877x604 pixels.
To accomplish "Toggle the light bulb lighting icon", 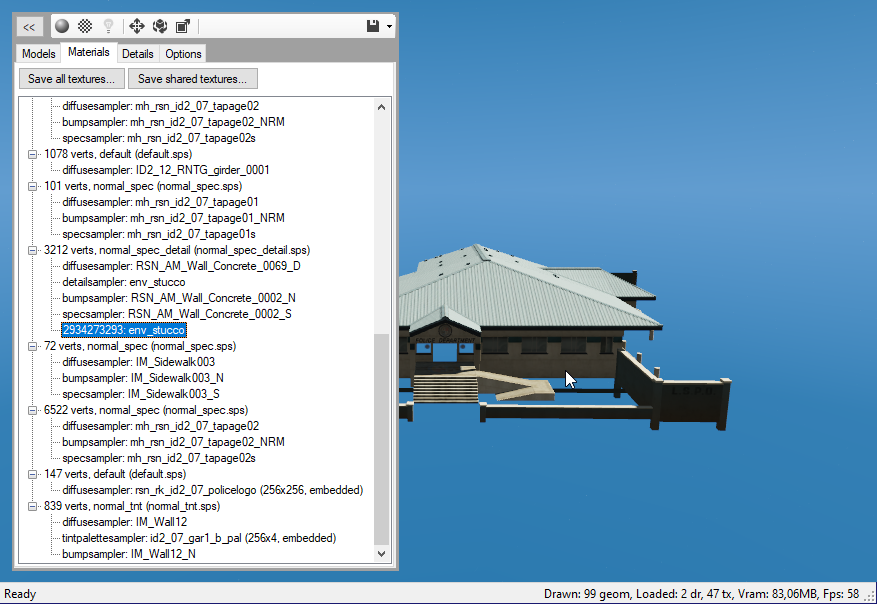I will [109, 25].
